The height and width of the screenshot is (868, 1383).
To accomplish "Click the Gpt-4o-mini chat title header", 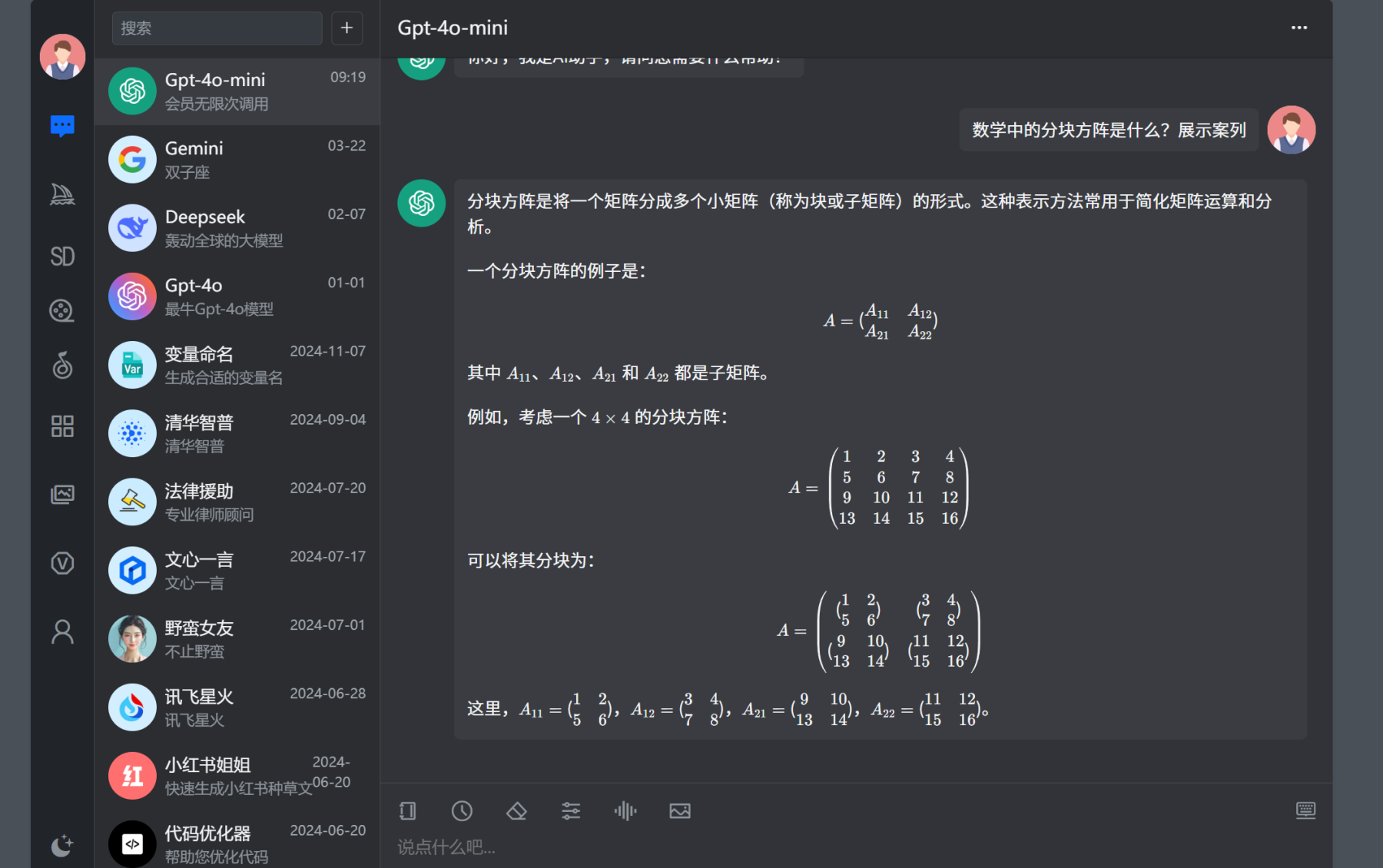I will click(453, 28).
